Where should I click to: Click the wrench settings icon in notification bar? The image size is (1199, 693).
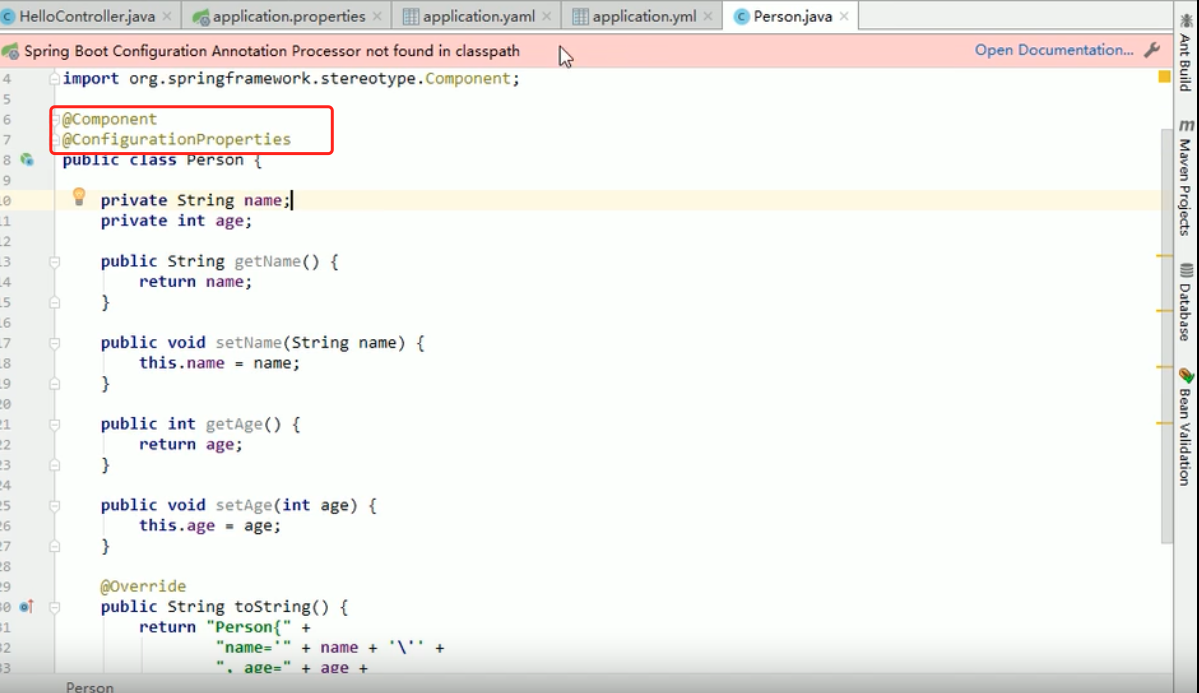point(1152,50)
